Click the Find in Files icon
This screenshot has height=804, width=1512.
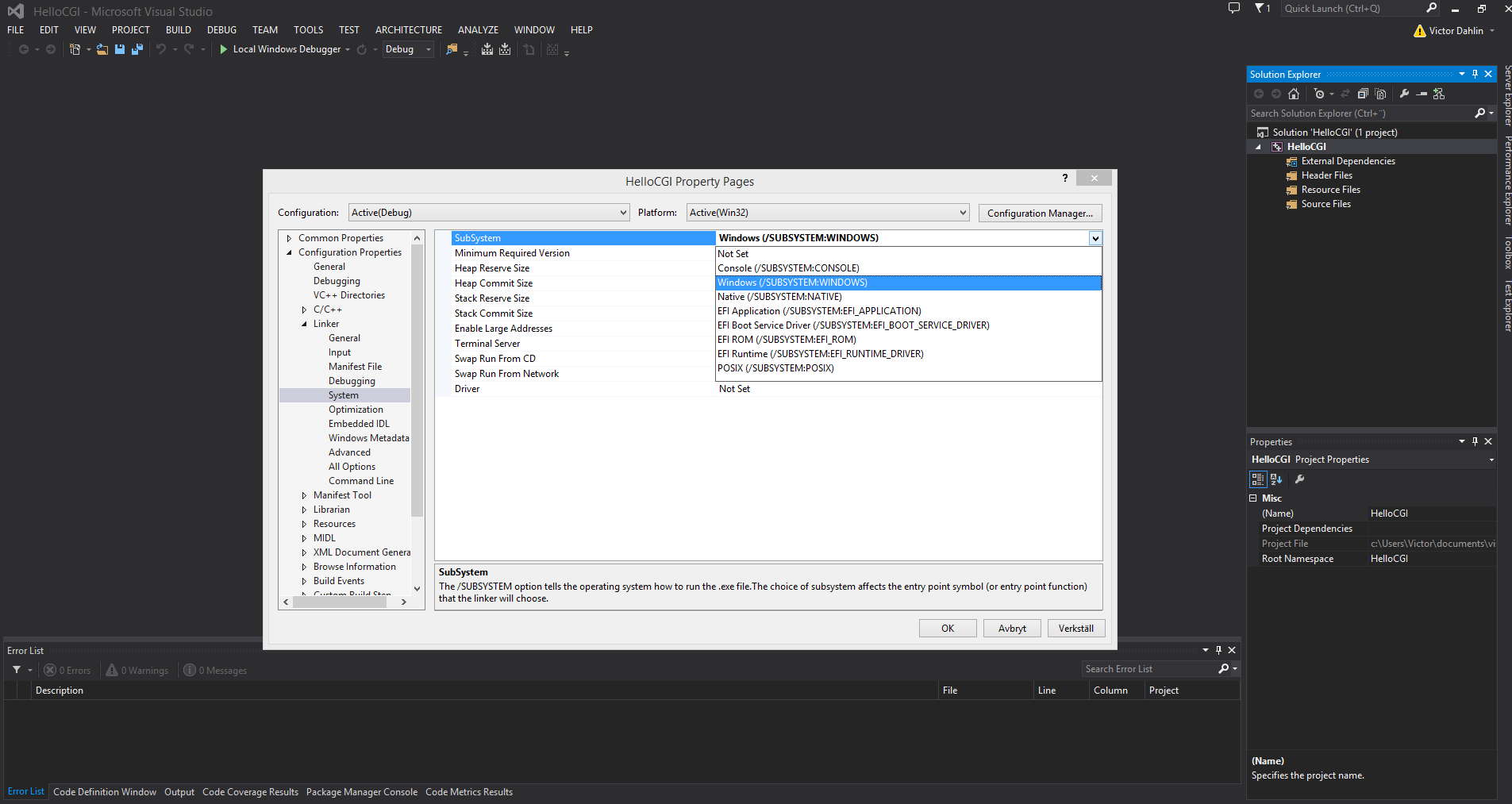(452, 49)
